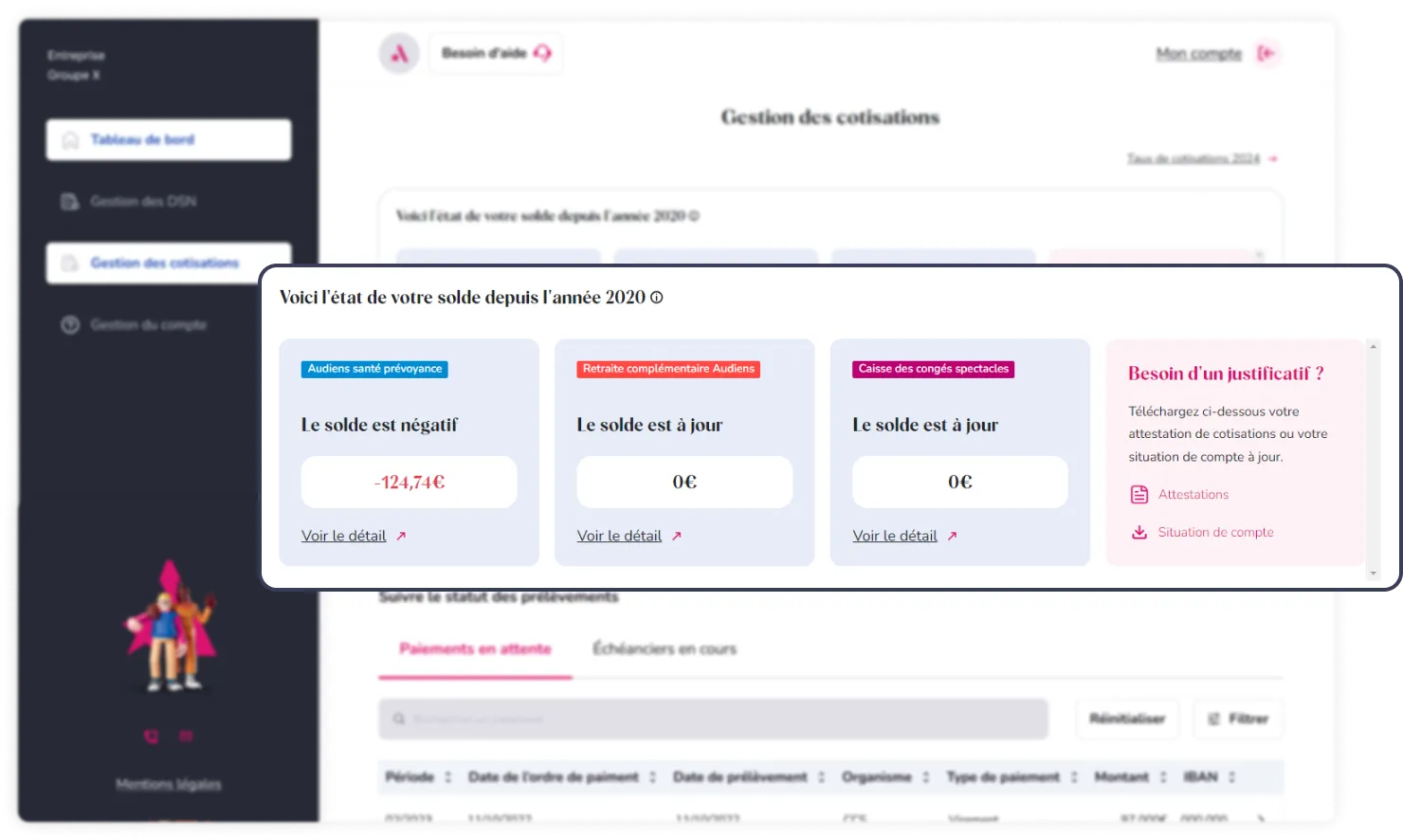The height and width of the screenshot is (840, 1403).
Task: Click the Attestations document icon
Action: pyautogui.click(x=1139, y=495)
